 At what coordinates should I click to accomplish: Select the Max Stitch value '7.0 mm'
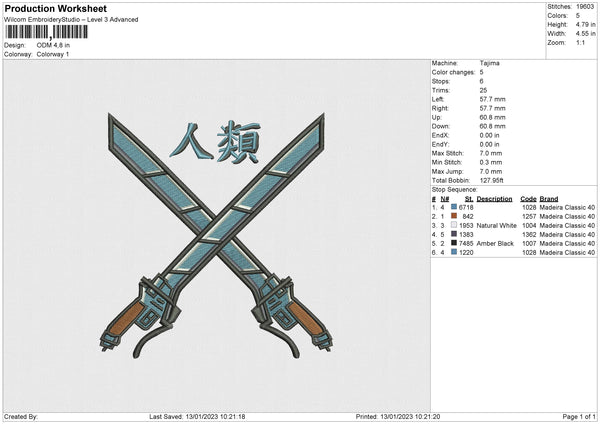coord(491,153)
